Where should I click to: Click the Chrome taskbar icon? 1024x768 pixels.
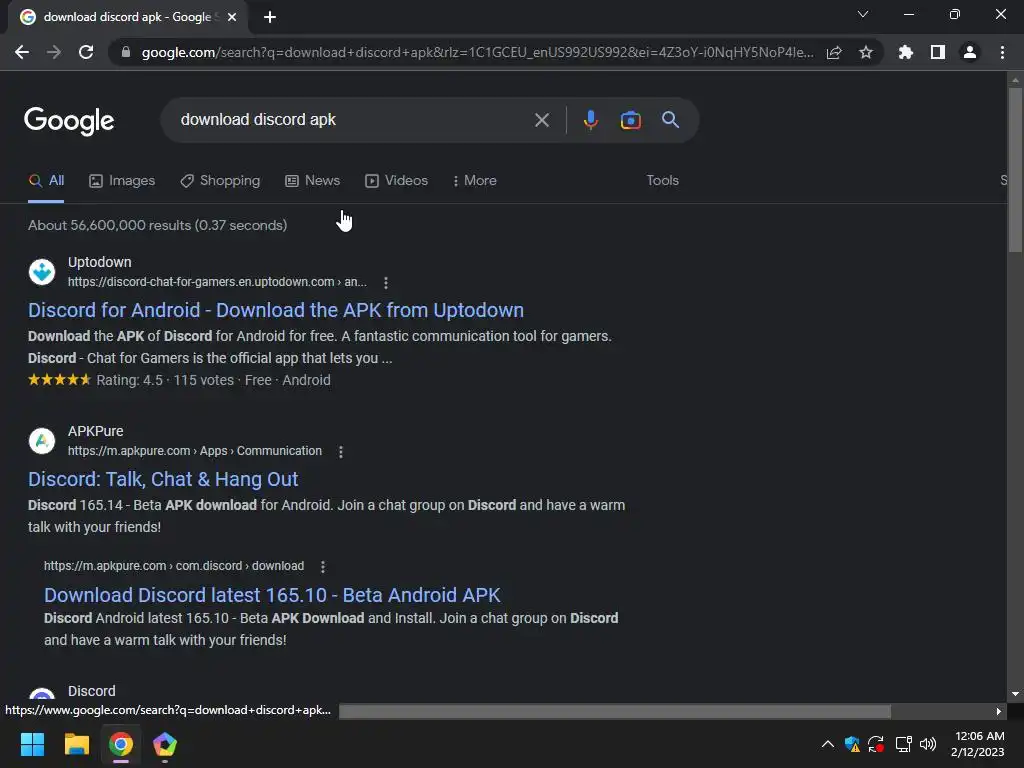(x=121, y=744)
